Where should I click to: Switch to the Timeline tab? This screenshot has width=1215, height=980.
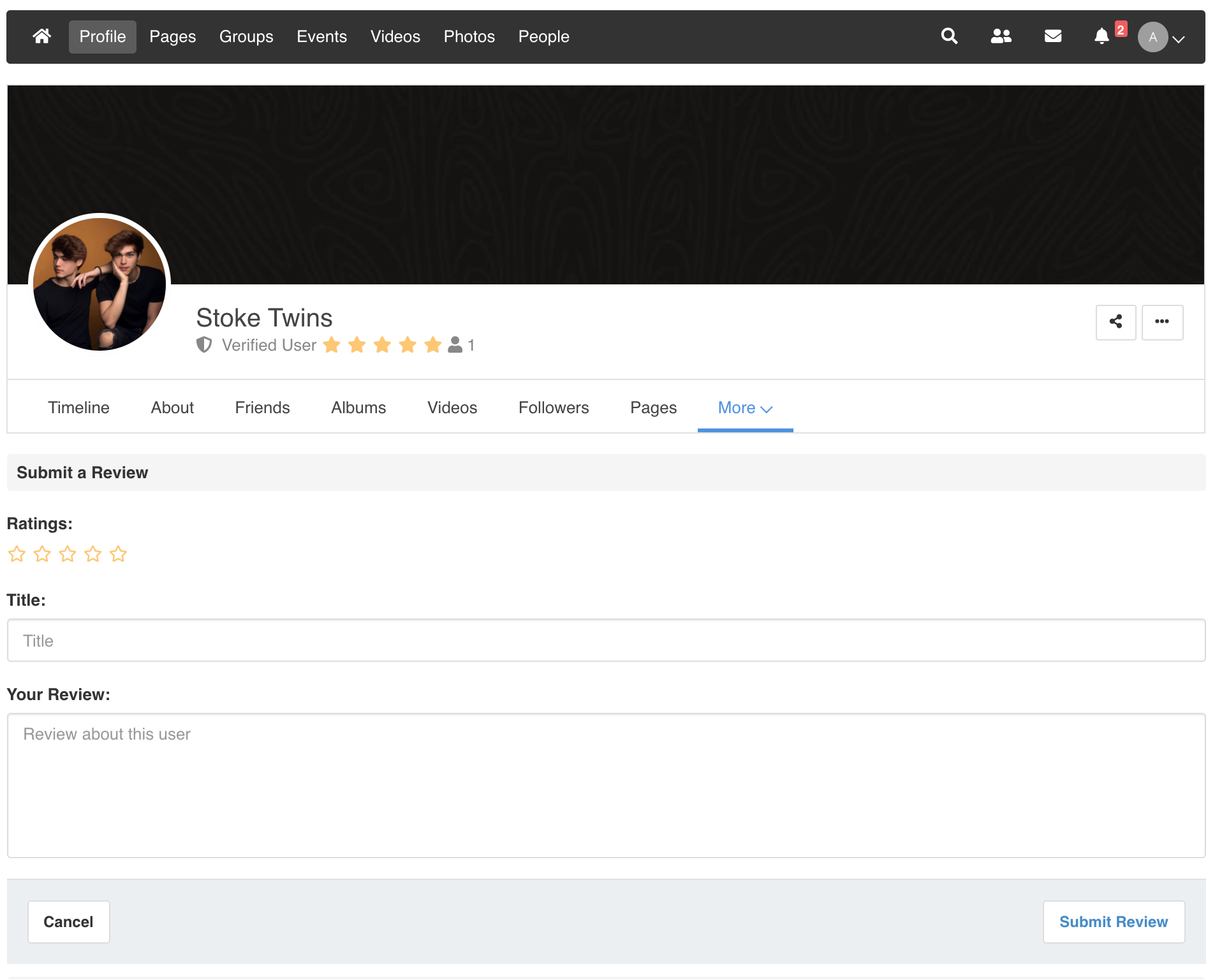(x=78, y=408)
